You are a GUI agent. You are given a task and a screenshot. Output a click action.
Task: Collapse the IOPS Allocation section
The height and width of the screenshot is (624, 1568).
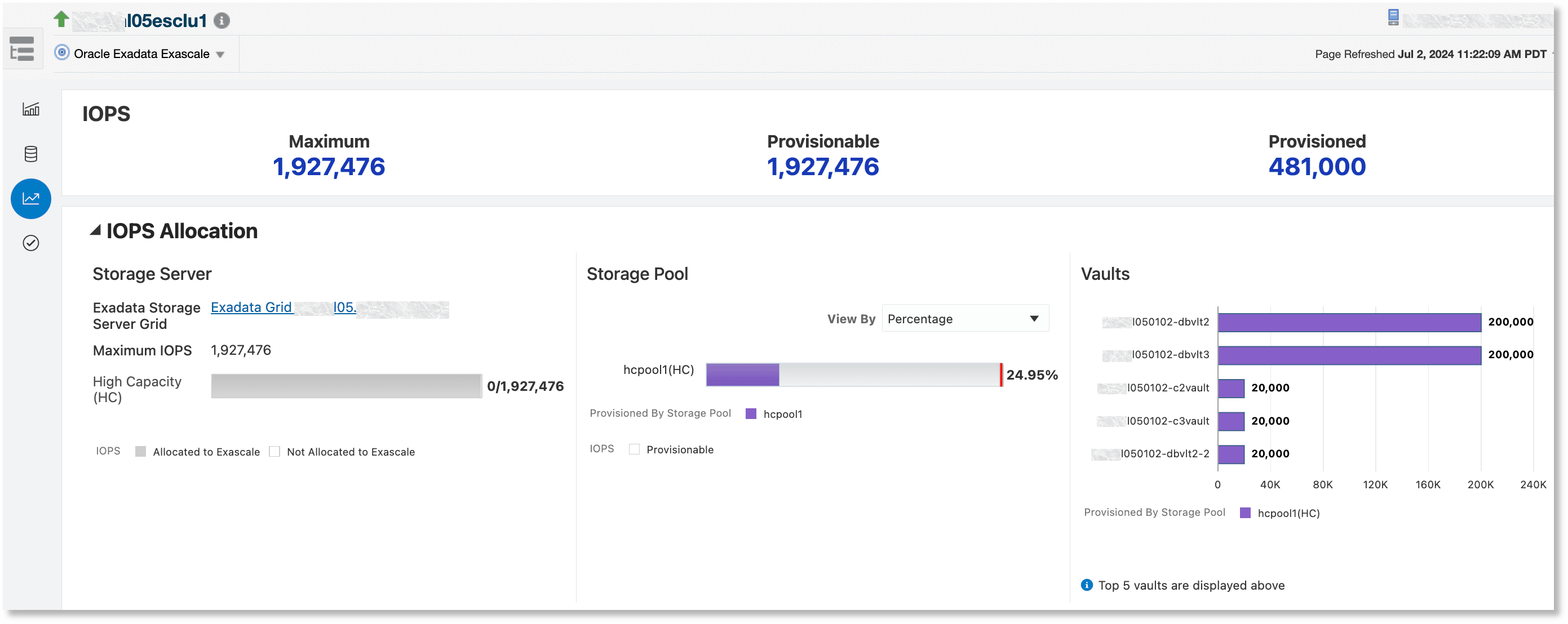pos(96,230)
